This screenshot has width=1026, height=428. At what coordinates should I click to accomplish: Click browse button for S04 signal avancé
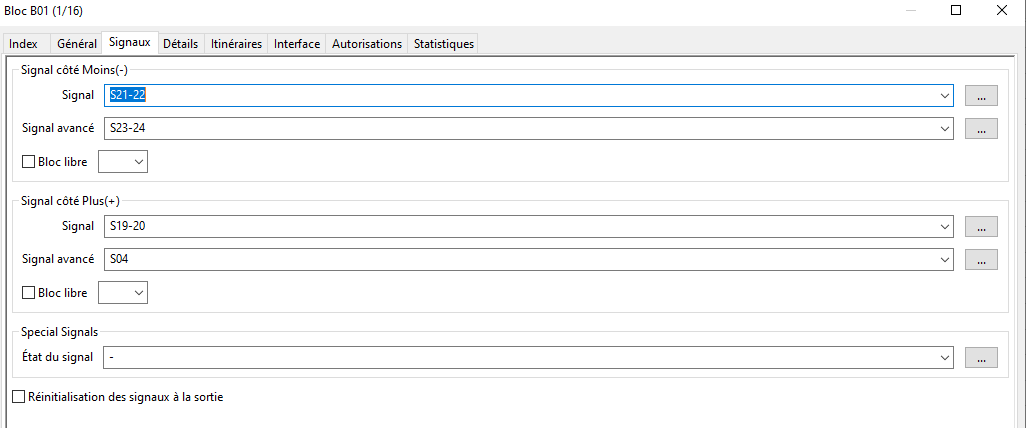[x=981, y=259]
